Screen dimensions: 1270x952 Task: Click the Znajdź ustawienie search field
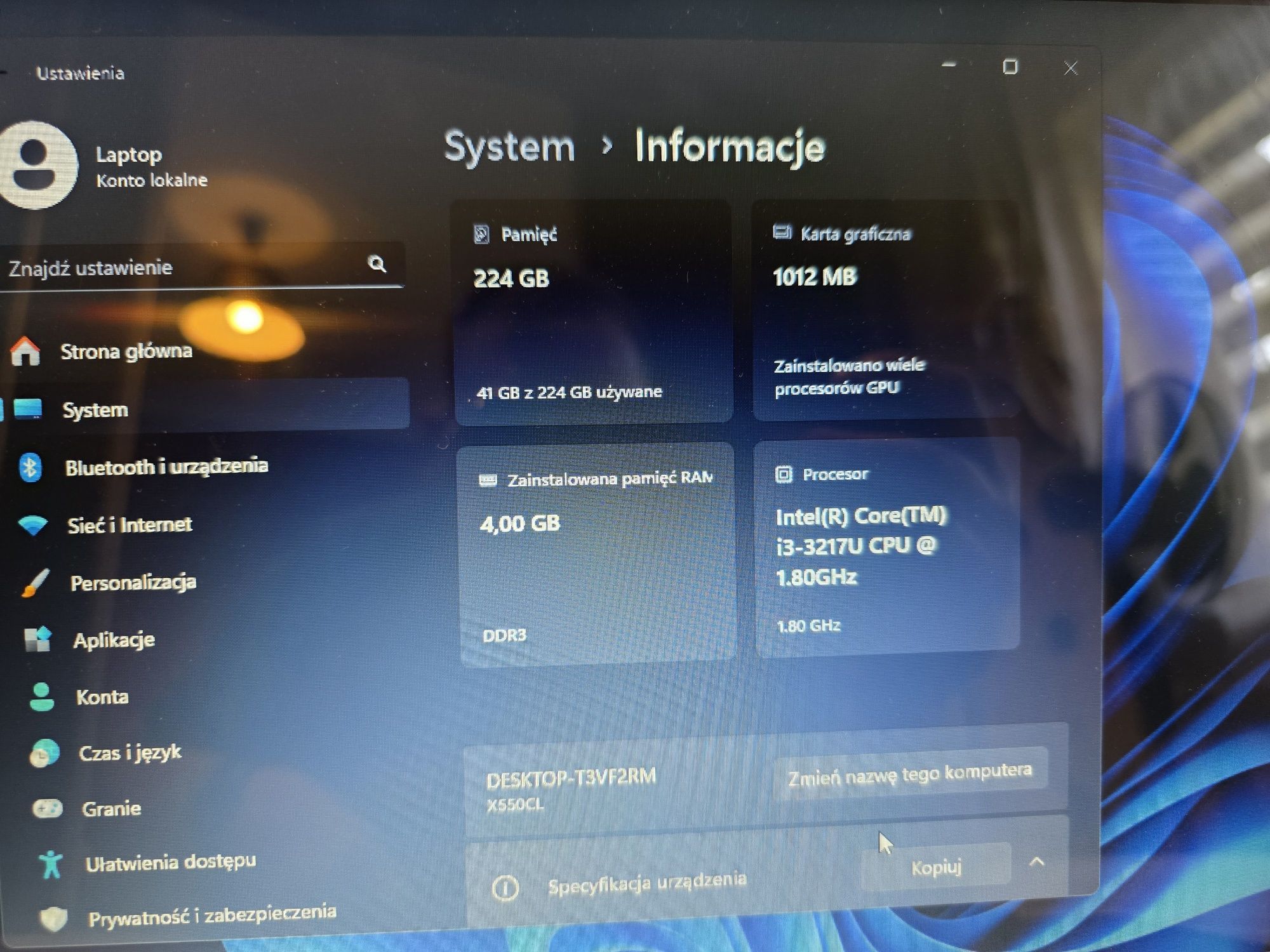(x=201, y=266)
